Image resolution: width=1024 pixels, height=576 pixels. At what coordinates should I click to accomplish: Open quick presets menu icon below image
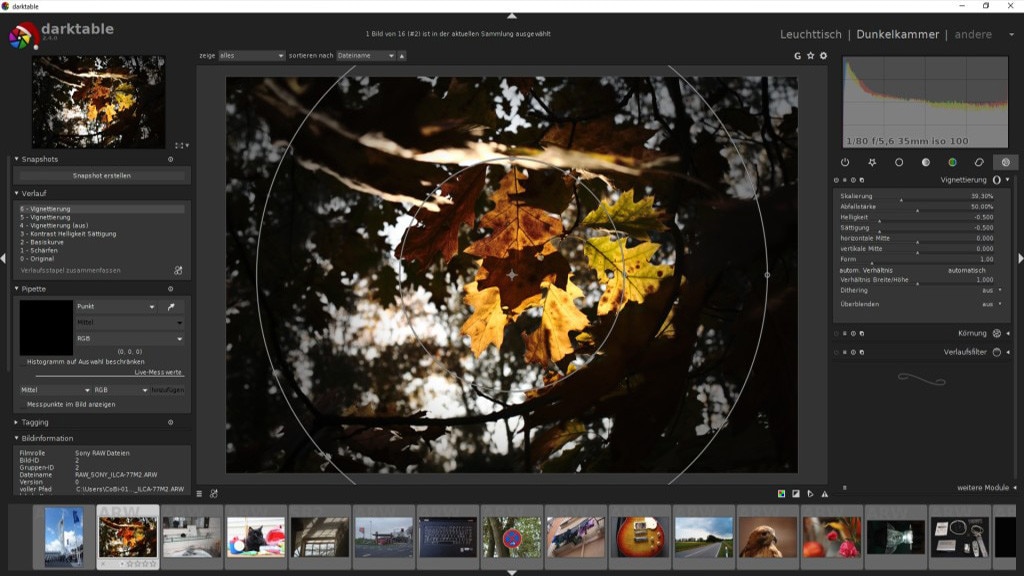199,494
